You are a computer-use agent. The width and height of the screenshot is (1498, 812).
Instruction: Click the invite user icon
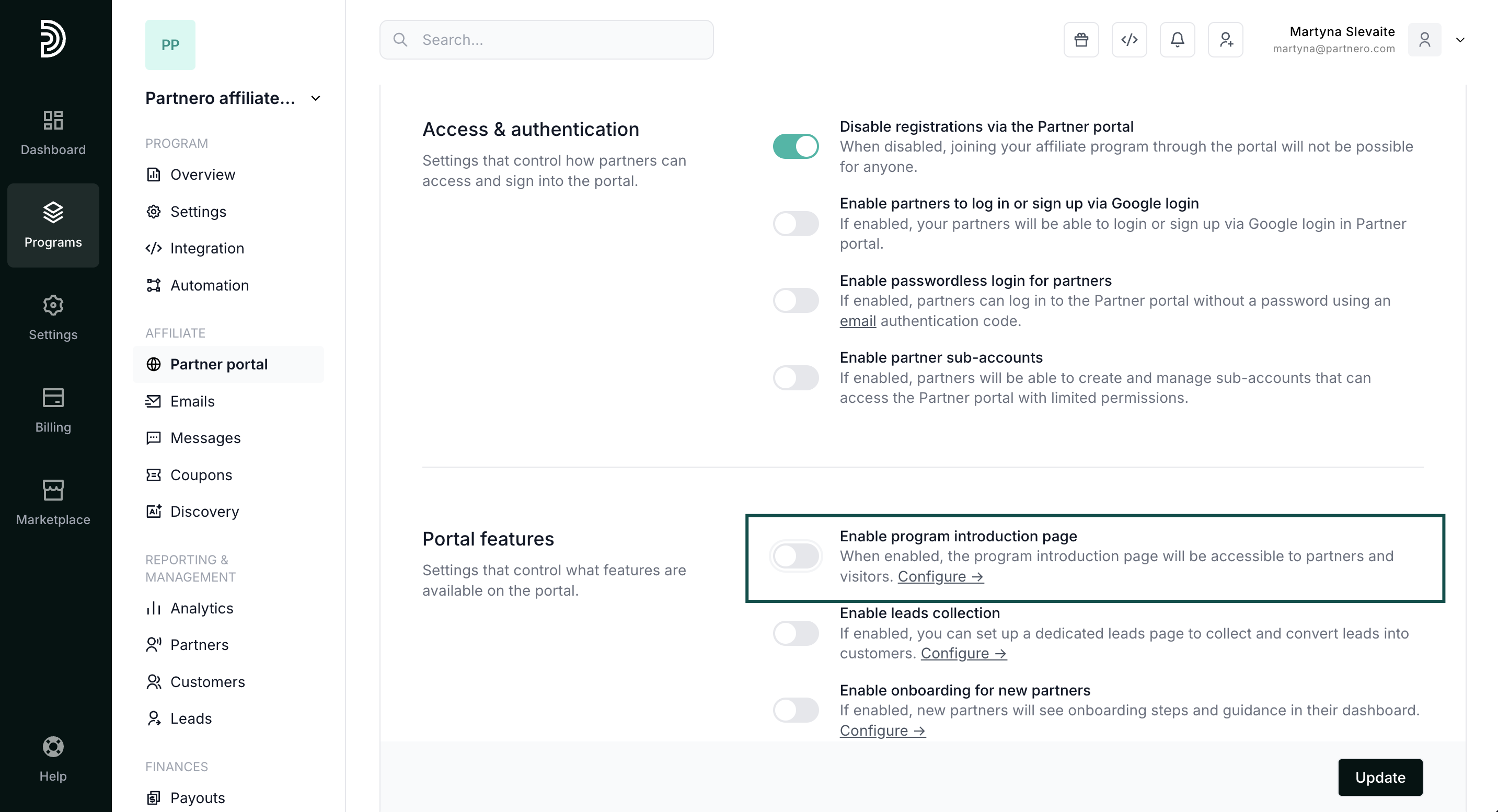tap(1225, 40)
